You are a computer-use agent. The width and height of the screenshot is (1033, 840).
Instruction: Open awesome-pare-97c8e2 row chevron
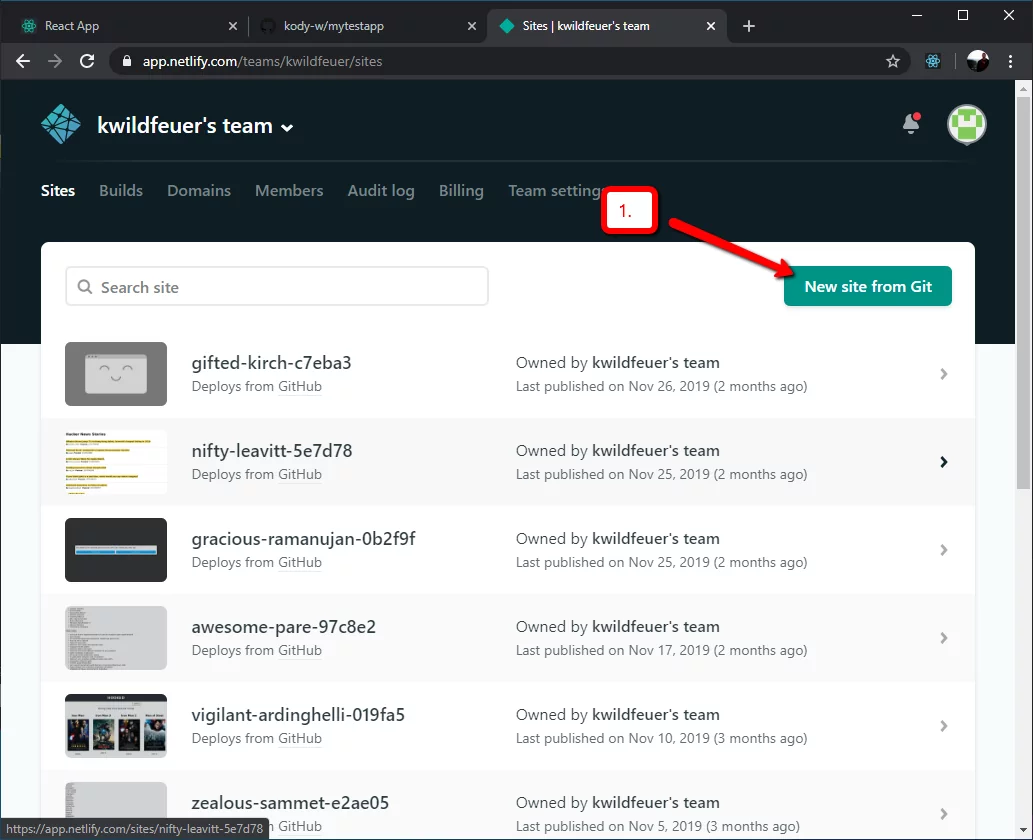click(943, 638)
